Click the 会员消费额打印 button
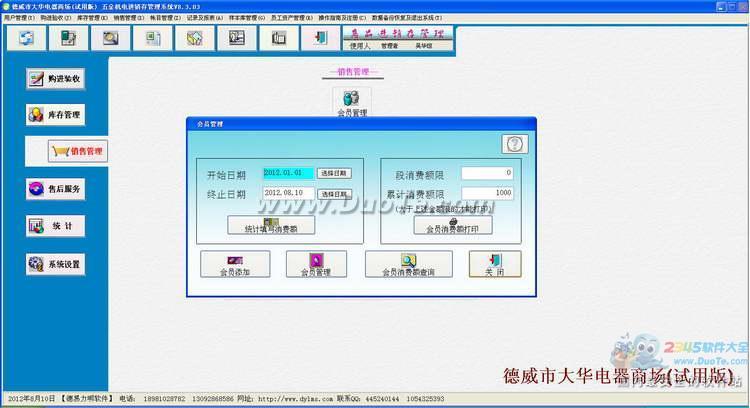This screenshot has width=750, height=408. coord(452,225)
